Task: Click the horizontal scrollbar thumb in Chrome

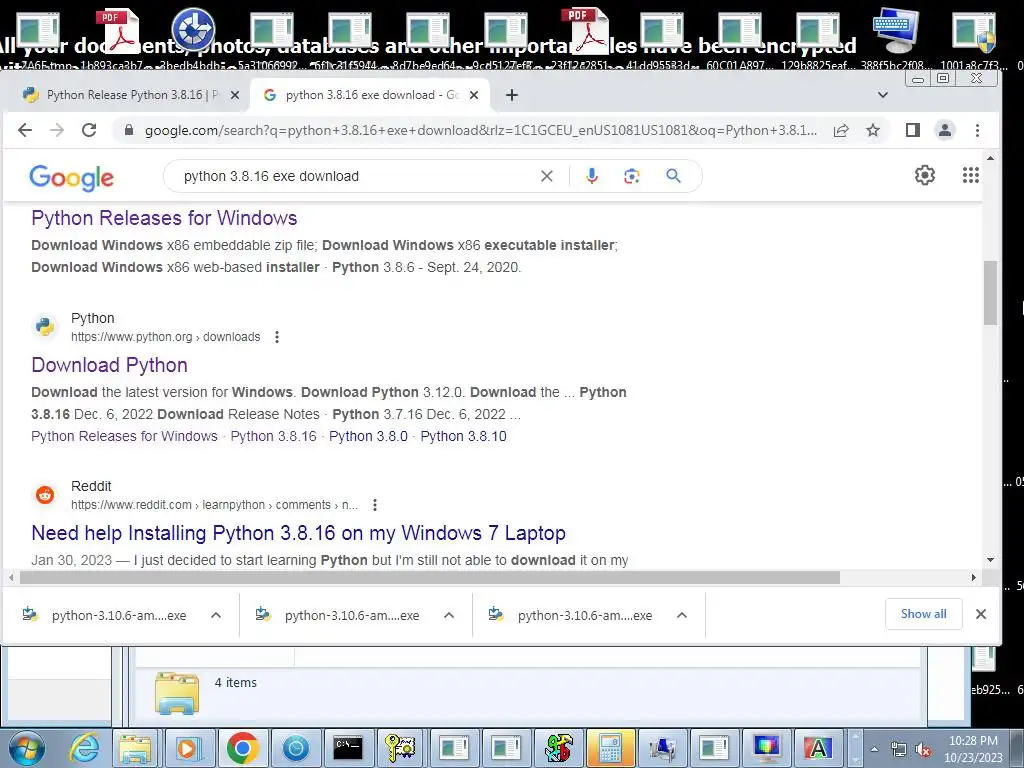Action: tap(430, 578)
